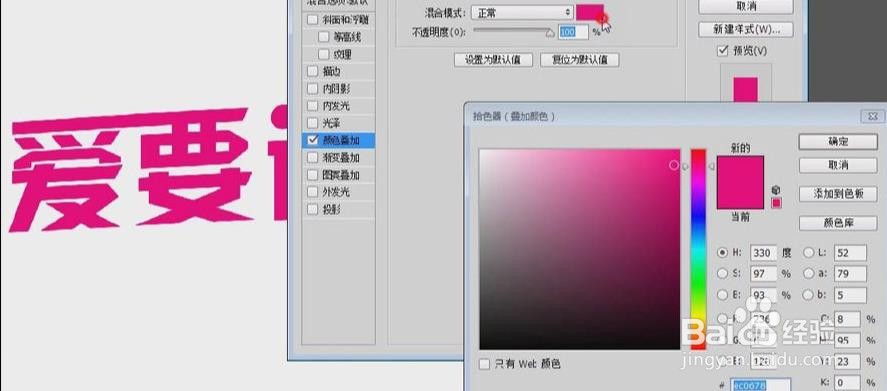Toggle the 预览(V) preview checkbox

click(722, 51)
